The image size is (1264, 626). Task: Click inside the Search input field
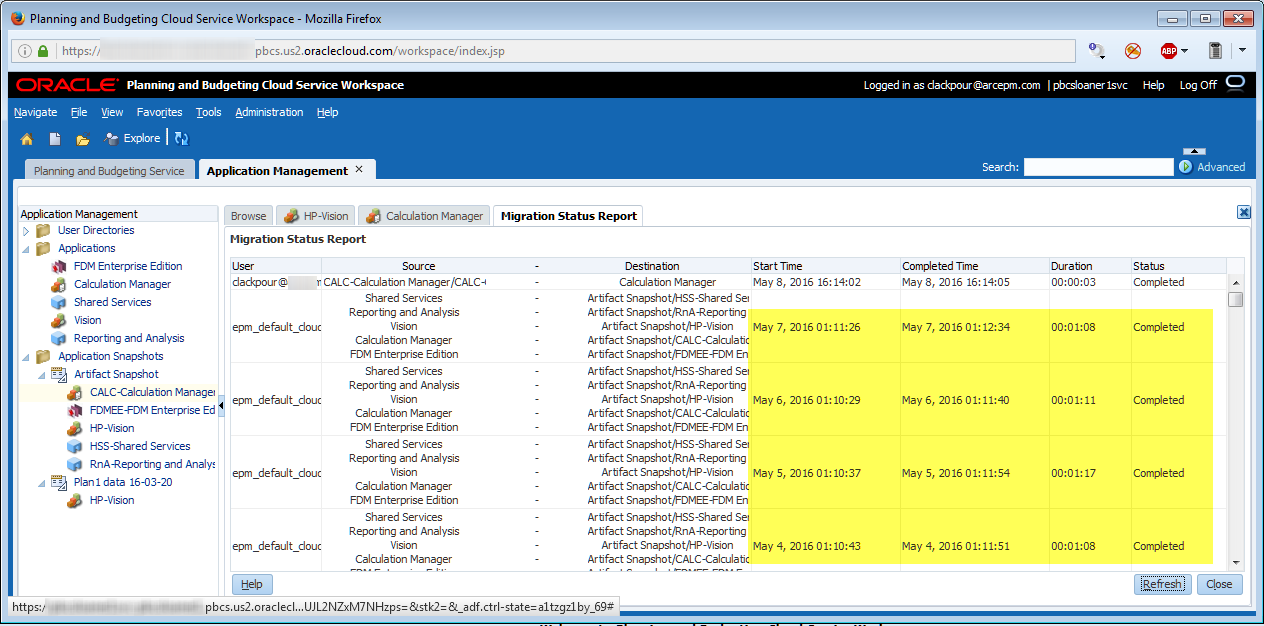tap(1098, 167)
